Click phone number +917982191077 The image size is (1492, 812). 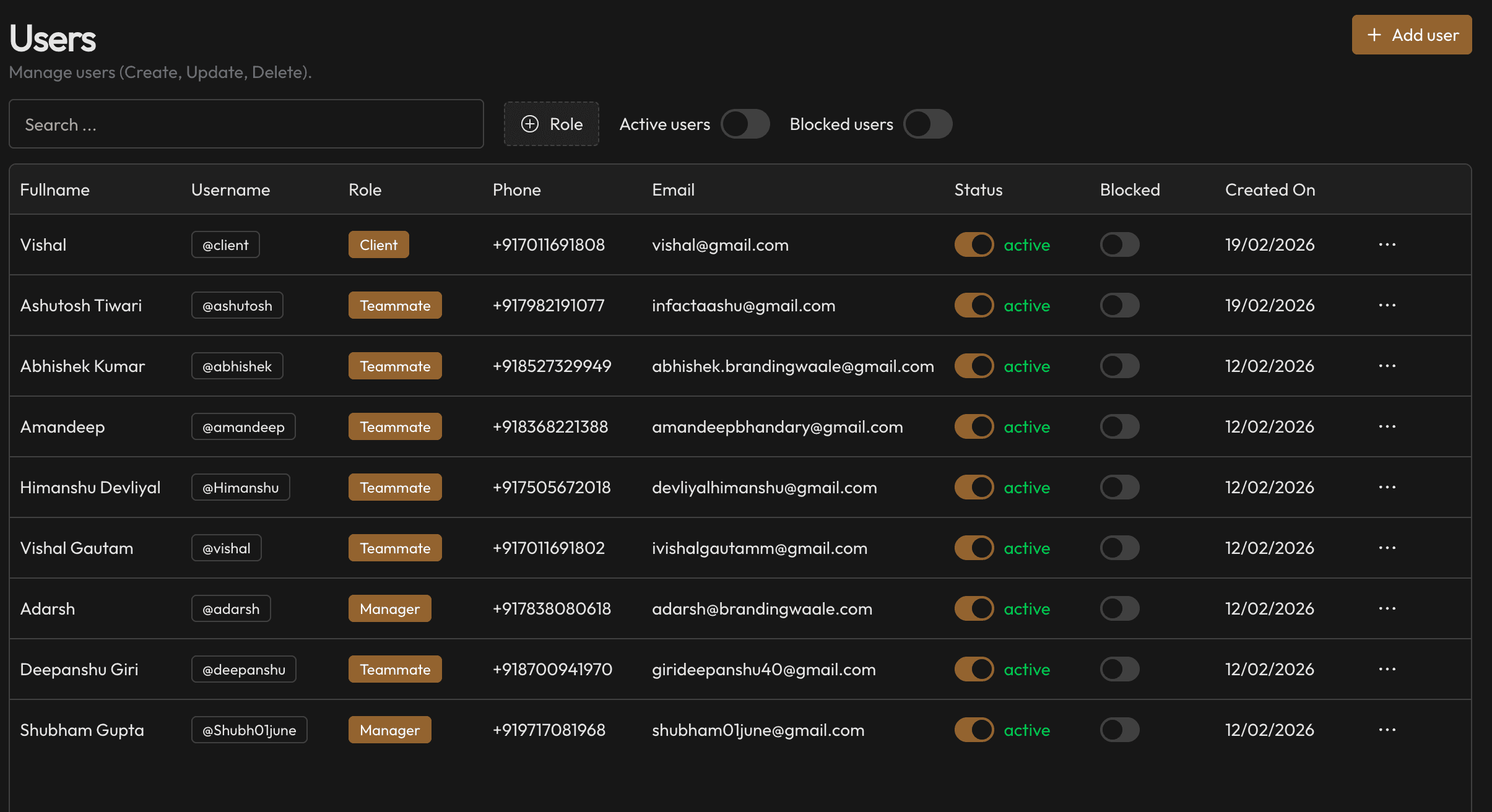[549, 305]
